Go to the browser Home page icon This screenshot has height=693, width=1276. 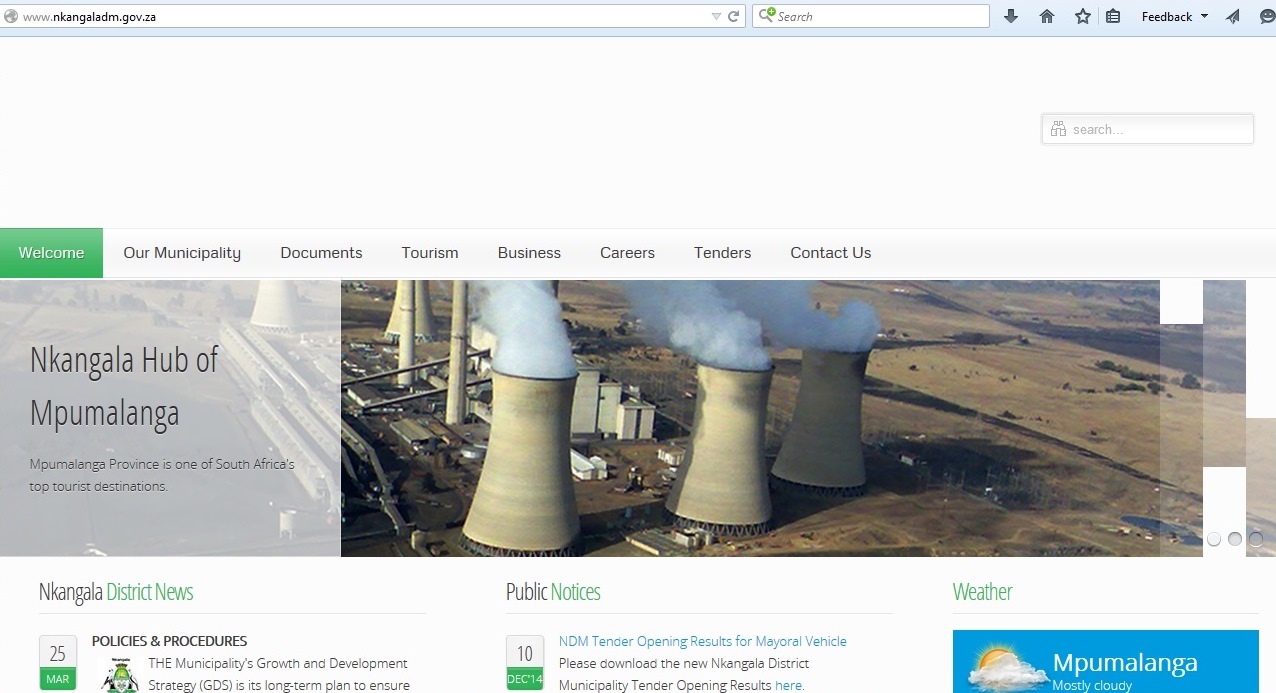coord(1047,16)
